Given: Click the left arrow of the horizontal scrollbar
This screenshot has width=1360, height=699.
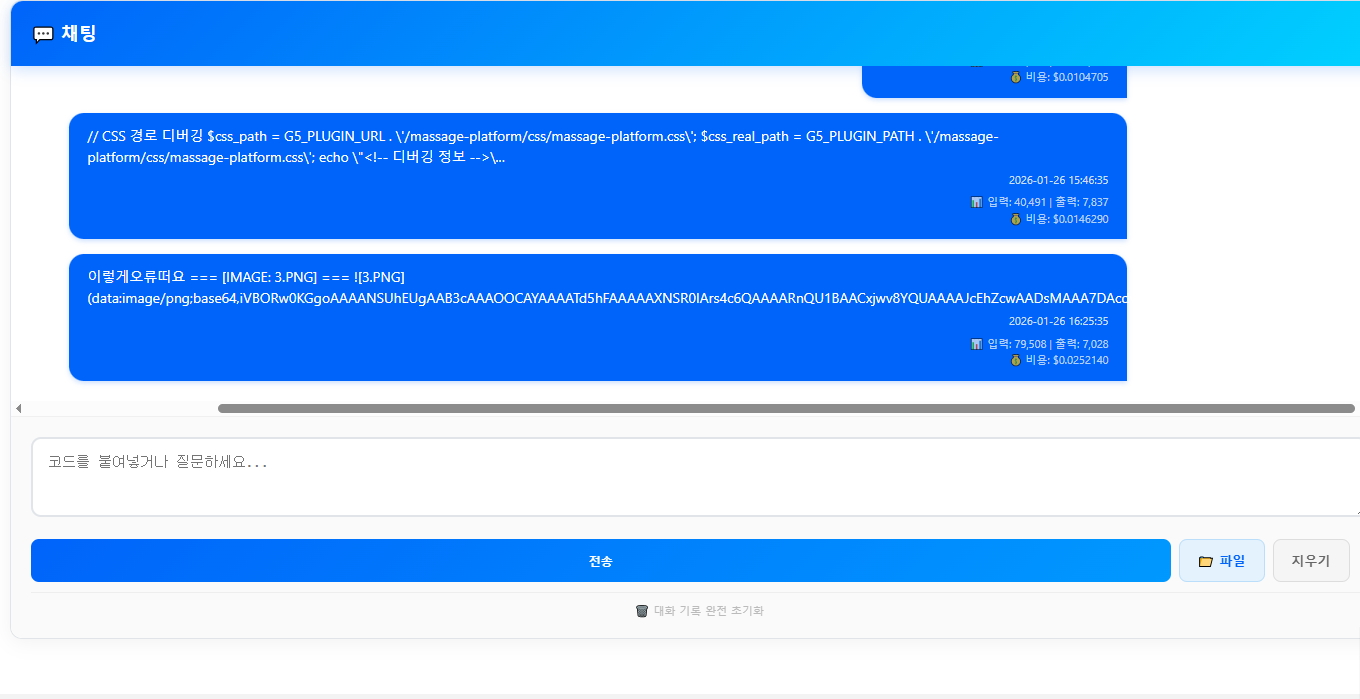Looking at the screenshot, I should click(18, 408).
